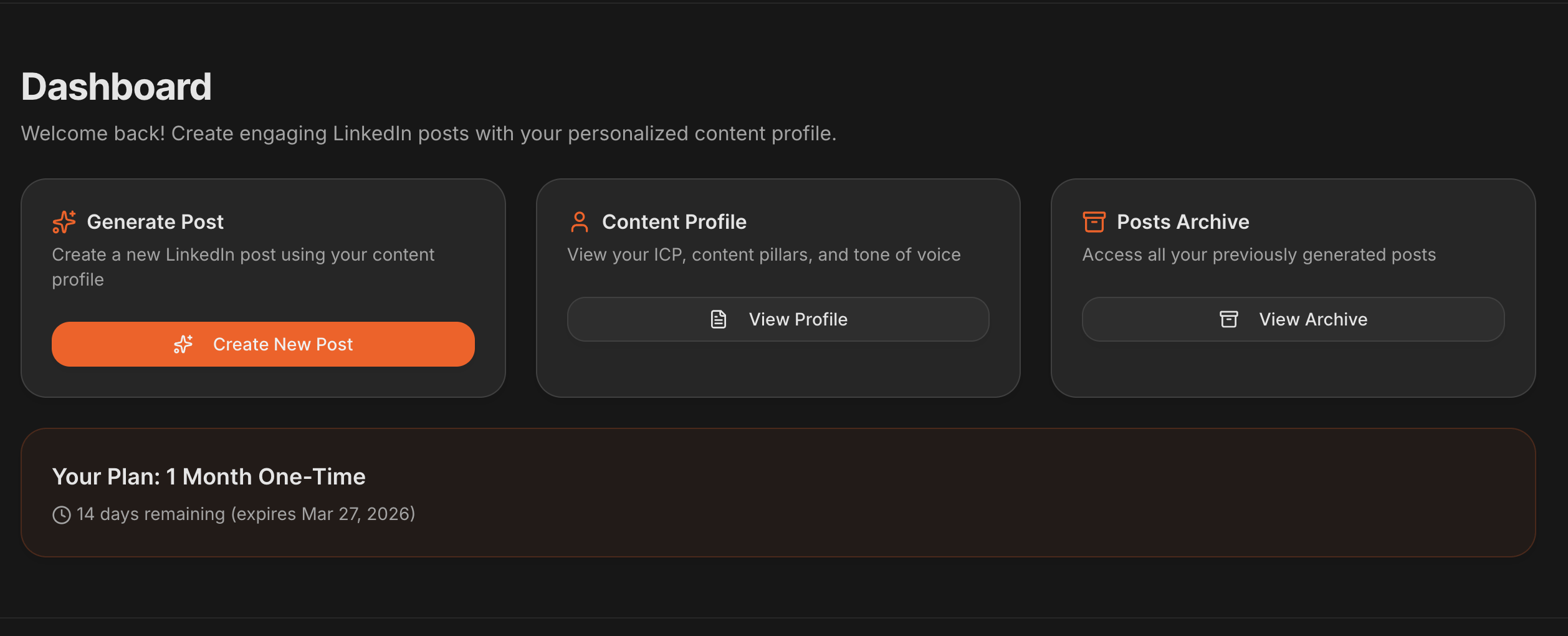This screenshot has width=1568, height=636.
Task: Select the Content Profile card heading
Action: tap(674, 222)
